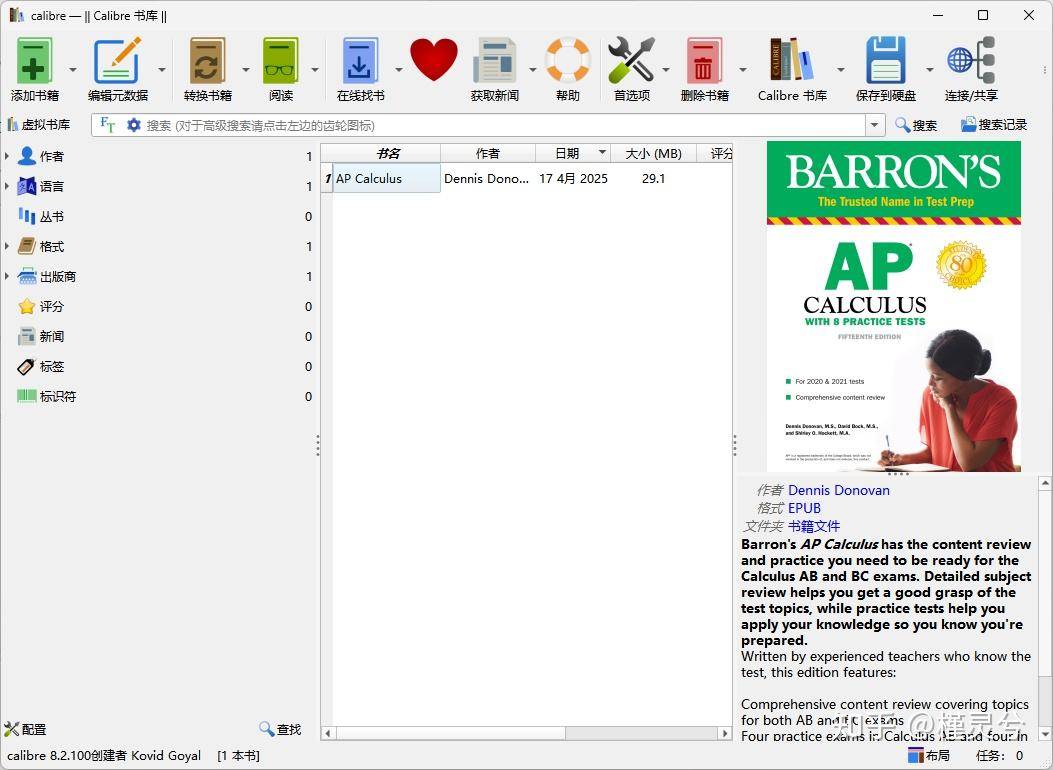This screenshot has width=1053, height=770.
Task: Click the date cell 17 4月 2025
Action: coord(573,179)
